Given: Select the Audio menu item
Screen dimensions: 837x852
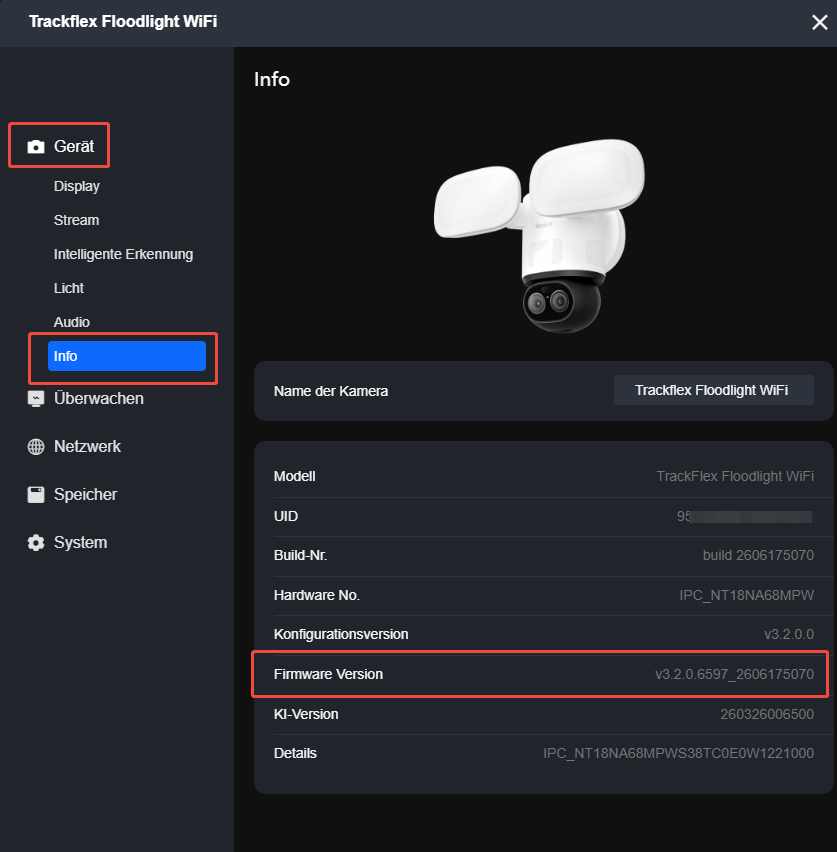Looking at the screenshot, I should click(71, 322).
